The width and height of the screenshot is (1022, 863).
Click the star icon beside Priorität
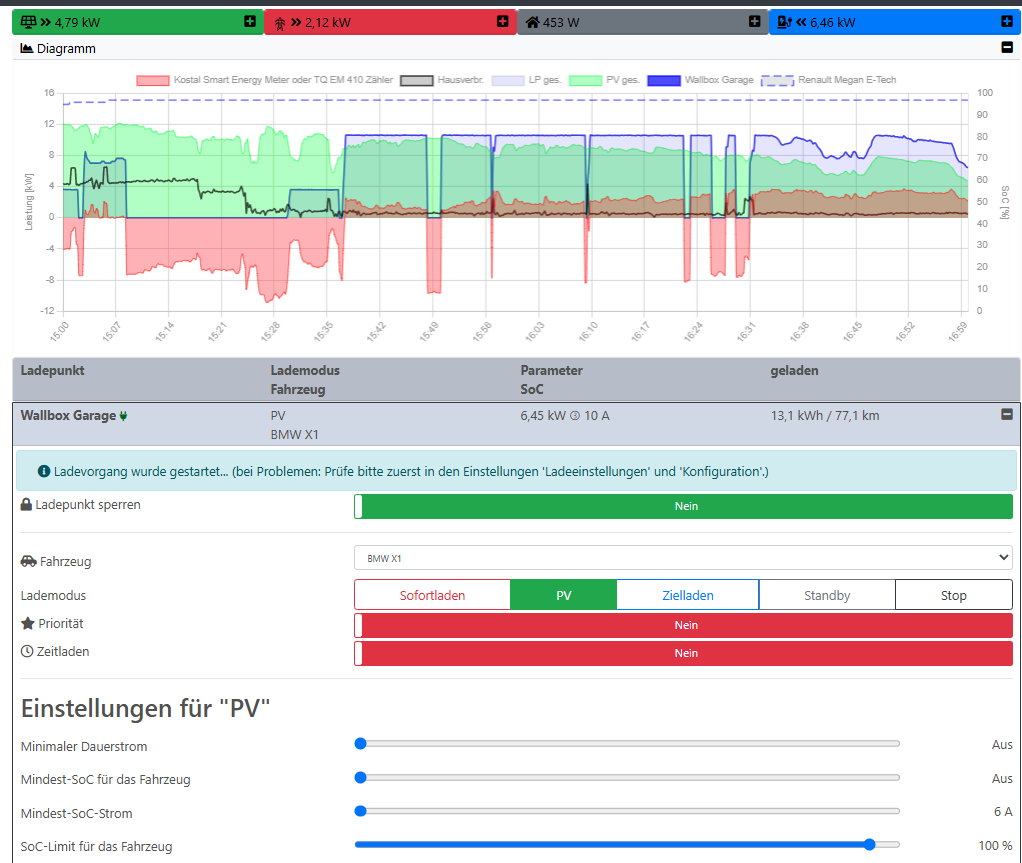[28, 624]
